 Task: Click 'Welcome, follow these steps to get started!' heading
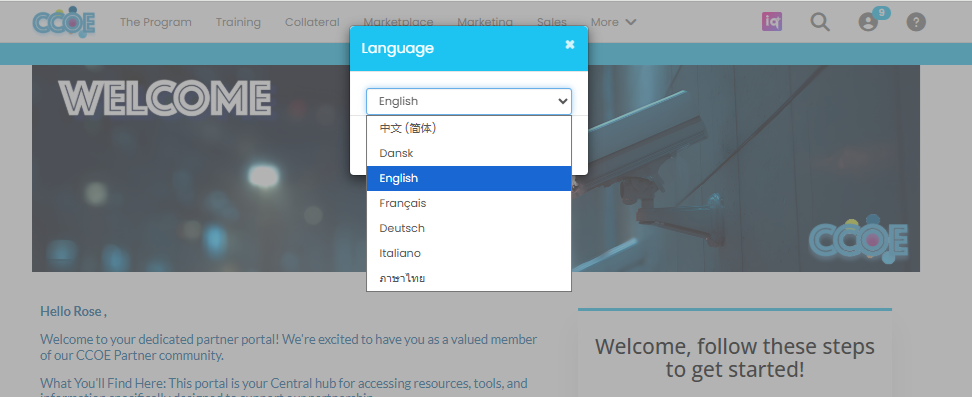[x=735, y=358]
